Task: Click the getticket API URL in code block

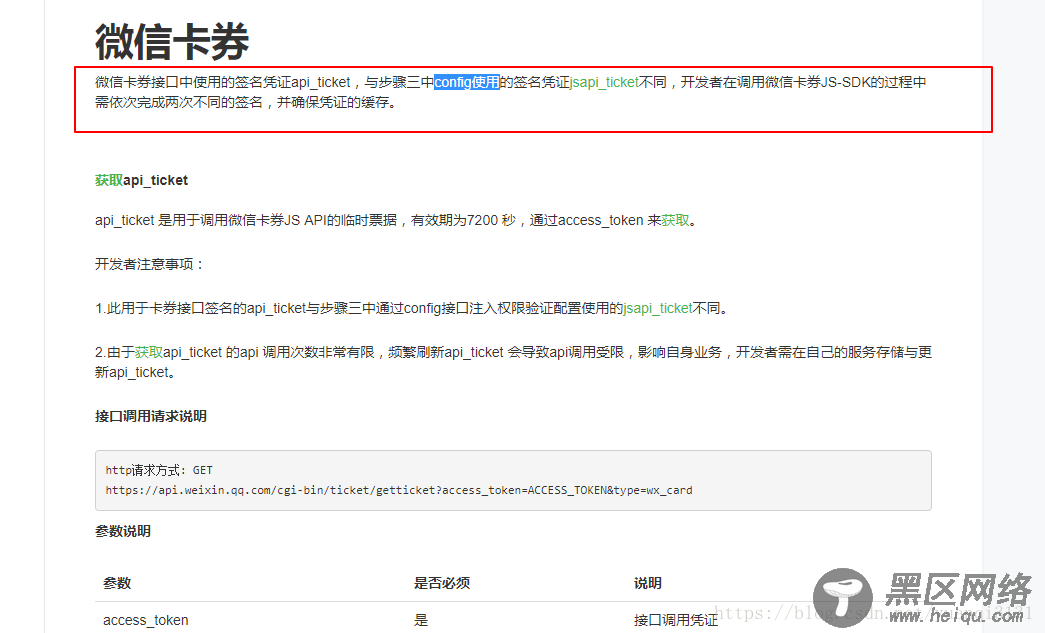Action: [399, 490]
